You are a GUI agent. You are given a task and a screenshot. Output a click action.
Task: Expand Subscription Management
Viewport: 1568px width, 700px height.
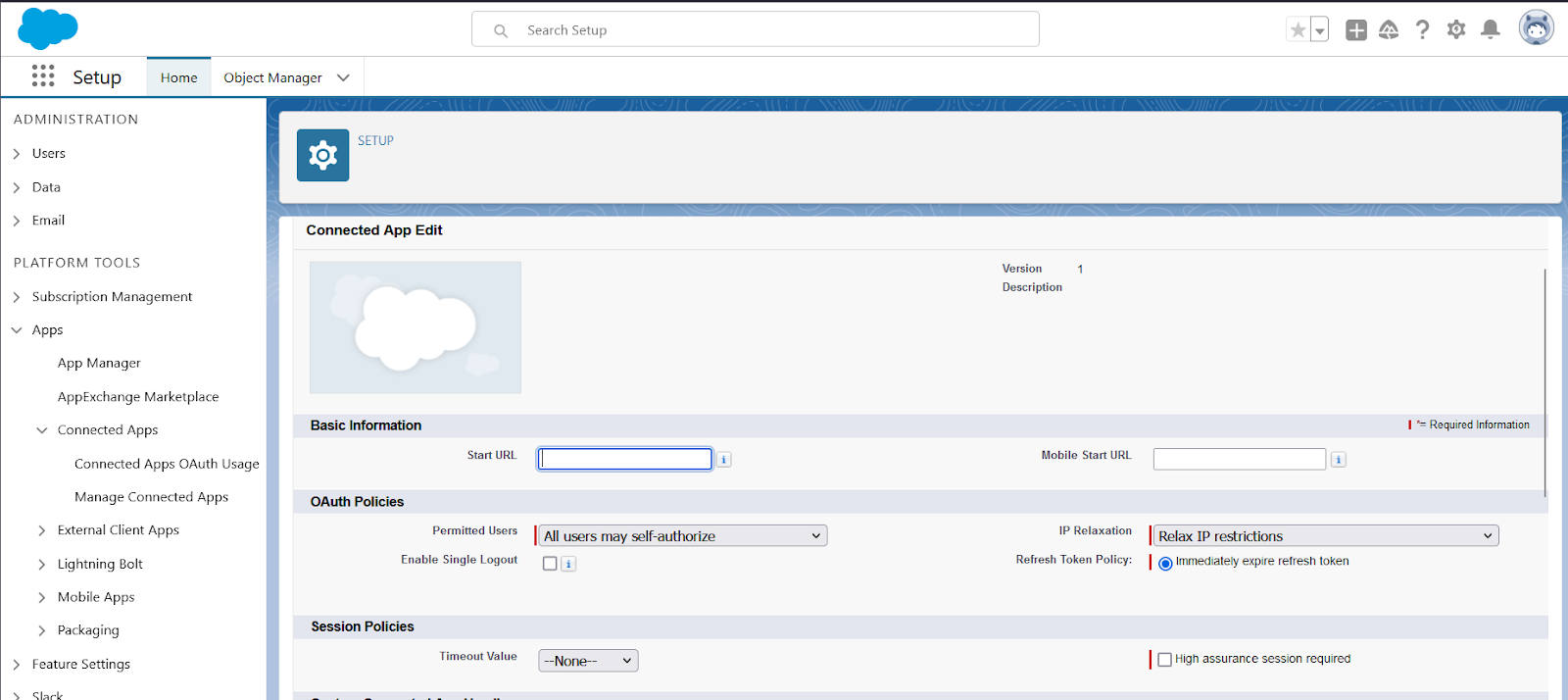click(x=17, y=297)
